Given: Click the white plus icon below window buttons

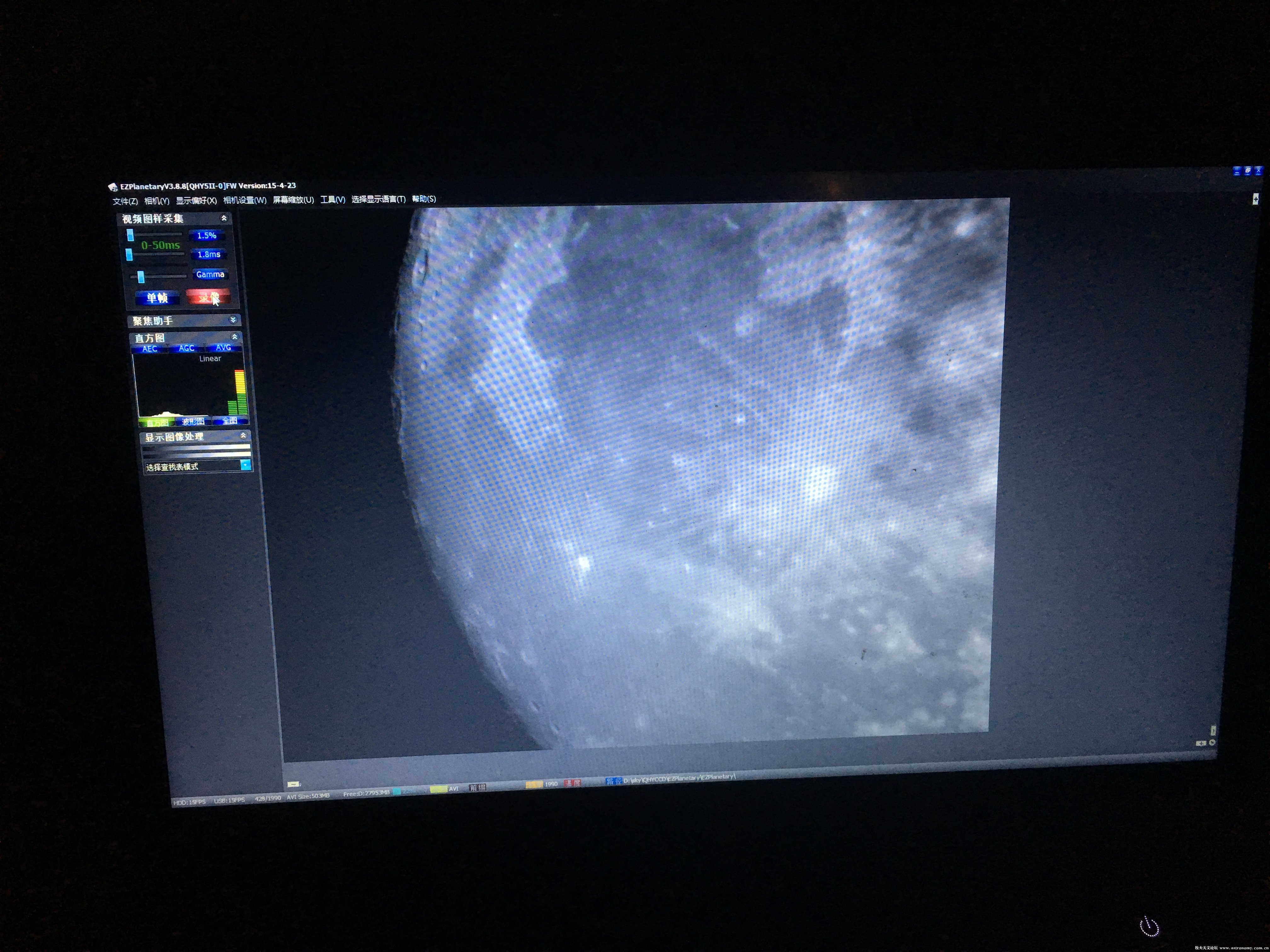Looking at the screenshot, I should (x=1256, y=199).
